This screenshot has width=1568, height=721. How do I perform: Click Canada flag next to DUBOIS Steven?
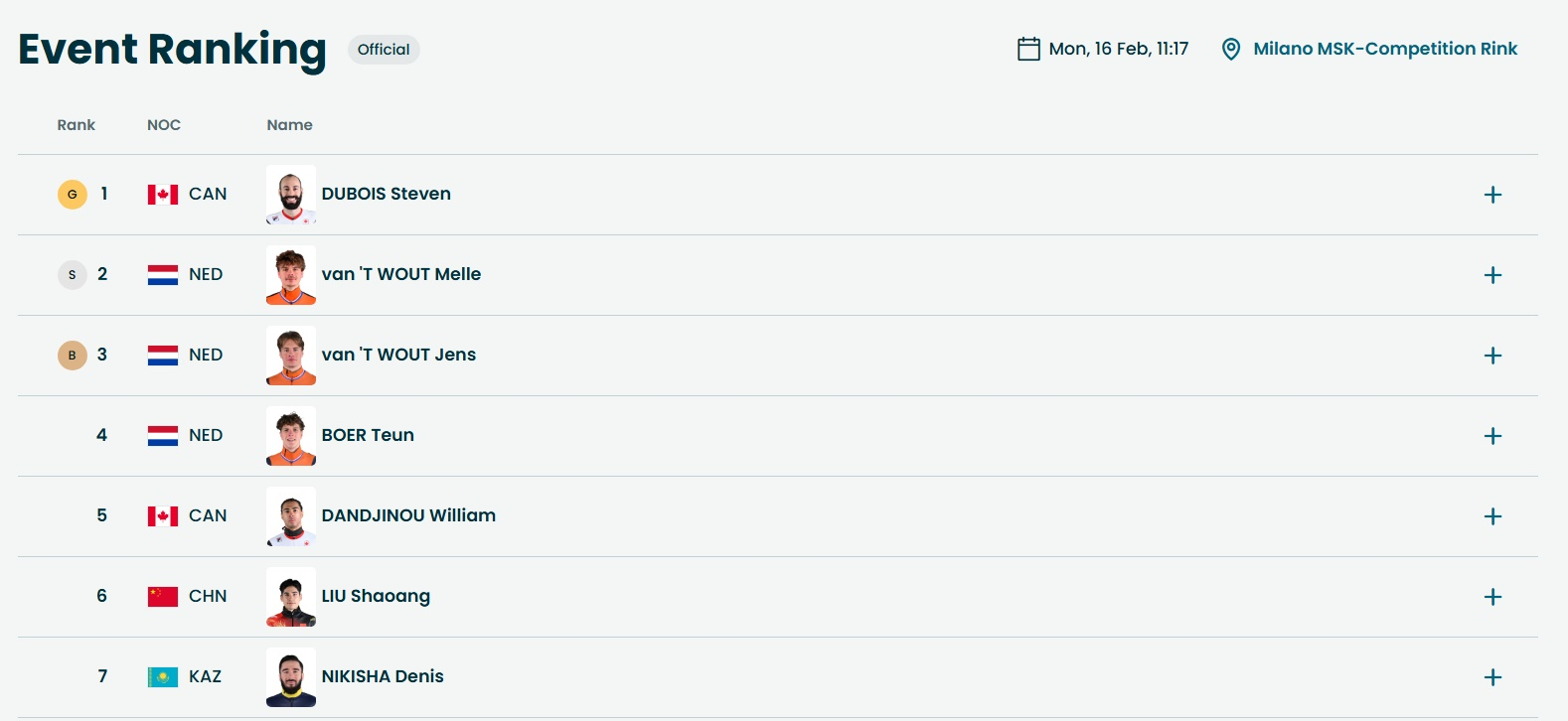click(163, 195)
